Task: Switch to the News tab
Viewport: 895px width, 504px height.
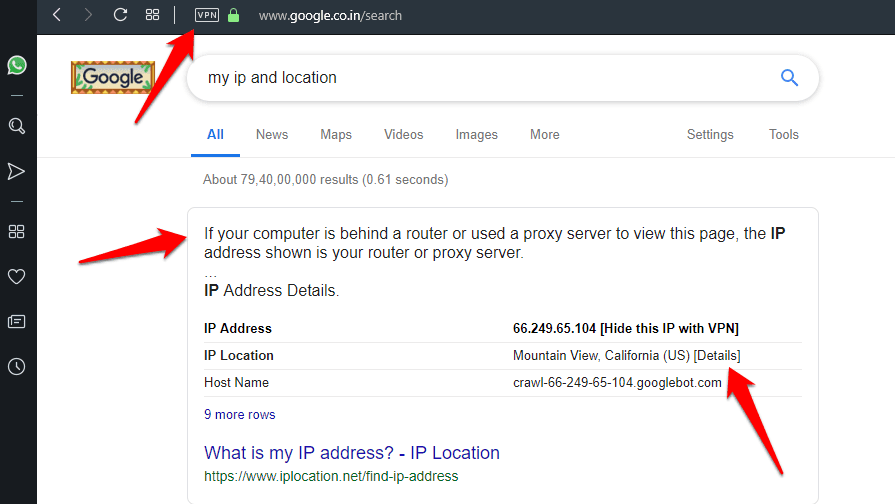Action: click(x=272, y=135)
